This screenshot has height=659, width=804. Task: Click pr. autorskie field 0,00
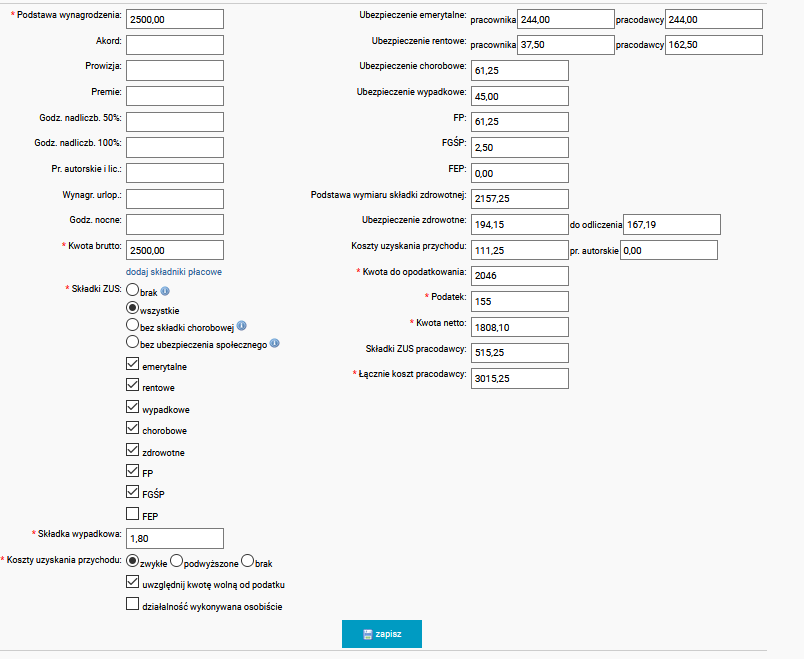669,250
